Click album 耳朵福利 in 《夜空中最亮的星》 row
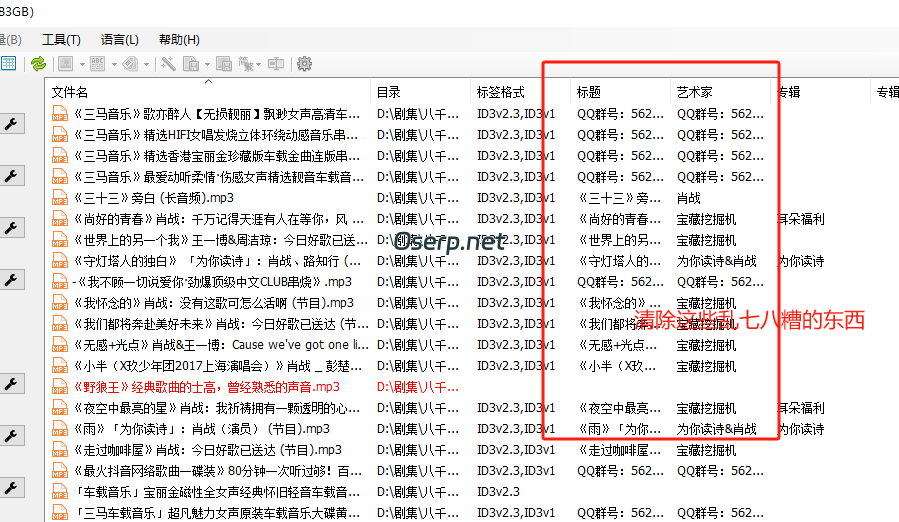Viewport: 899px width, 522px height. point(800,408)
